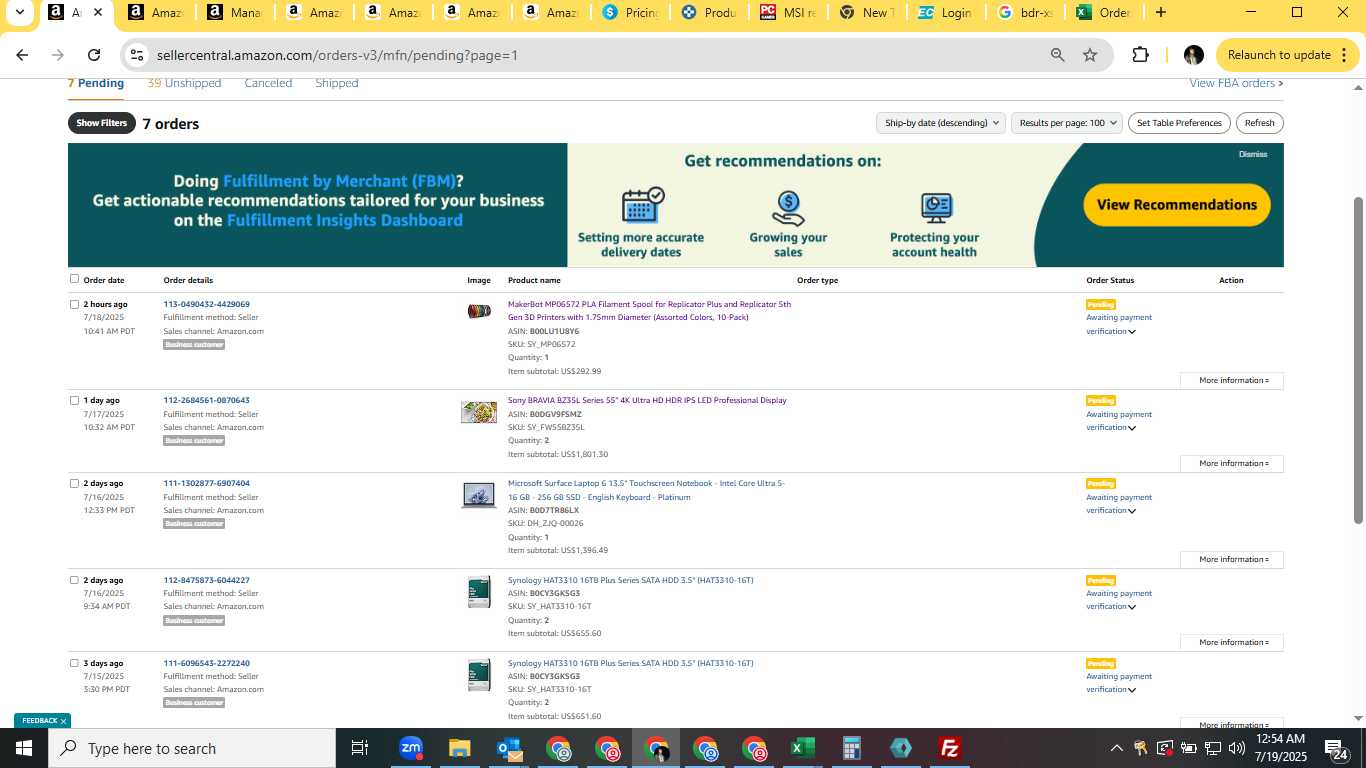Image resolution: width=1366 pixels, height=768 pixels.
Task: Switch to the Pricing browser tab
Action: (x=633, y=13)
